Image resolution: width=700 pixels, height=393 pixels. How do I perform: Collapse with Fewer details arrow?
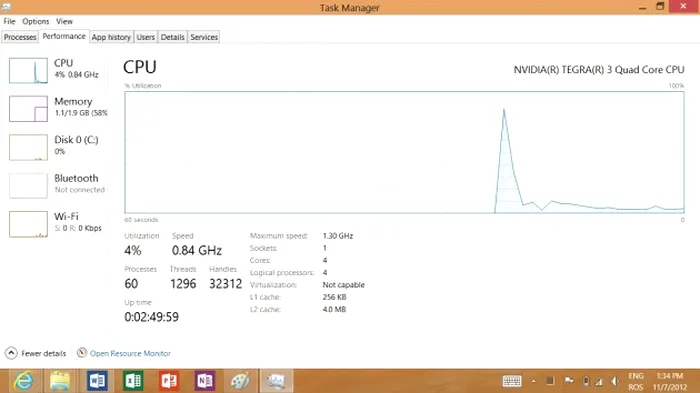(x=11, y=353)
